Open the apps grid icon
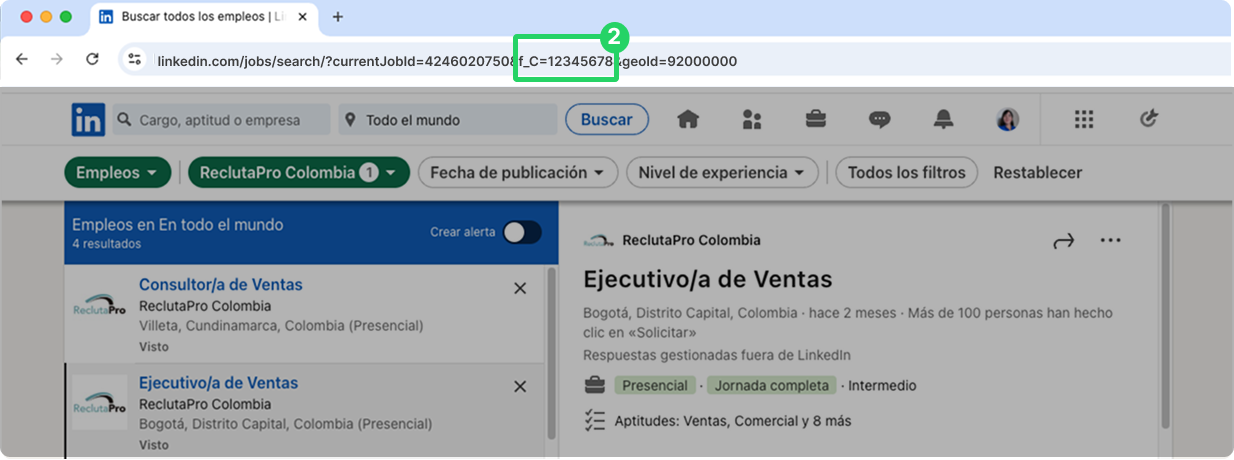 pyautogui.click(x=1084, y=120)
